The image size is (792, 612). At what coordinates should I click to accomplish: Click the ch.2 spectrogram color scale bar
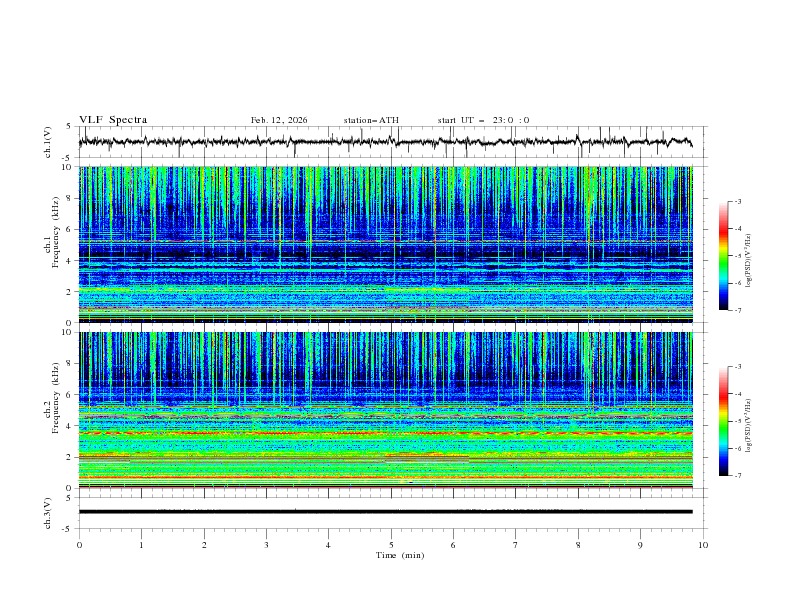click(x=723, y=421)
